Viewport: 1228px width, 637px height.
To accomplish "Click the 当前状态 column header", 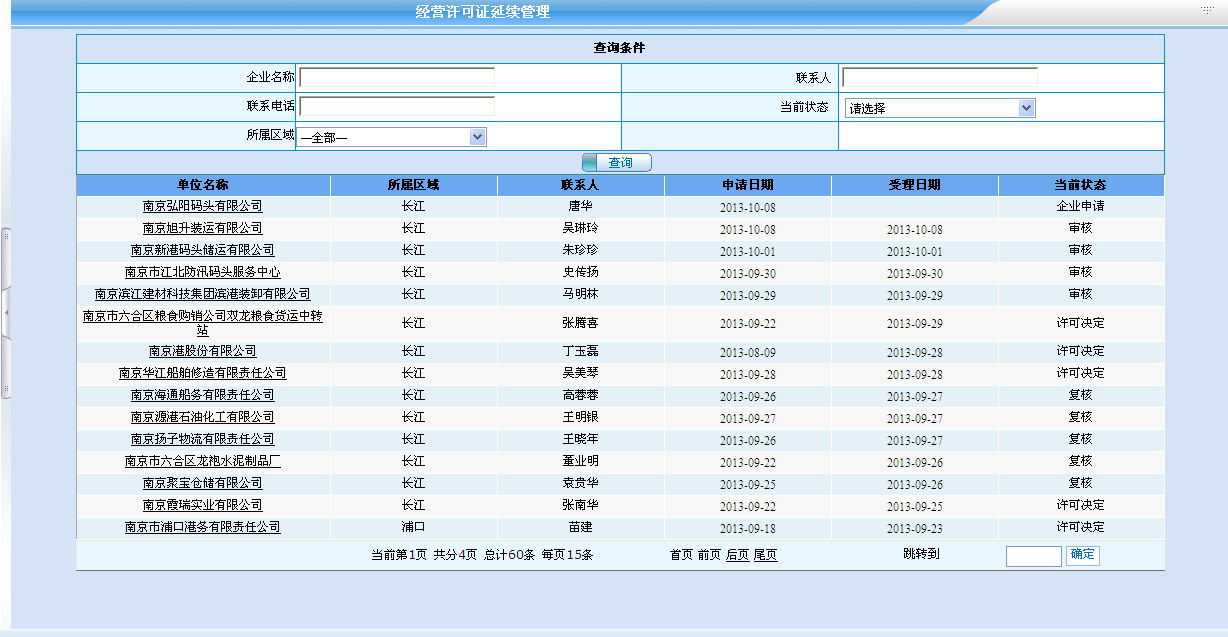I will click(1080, 185).
